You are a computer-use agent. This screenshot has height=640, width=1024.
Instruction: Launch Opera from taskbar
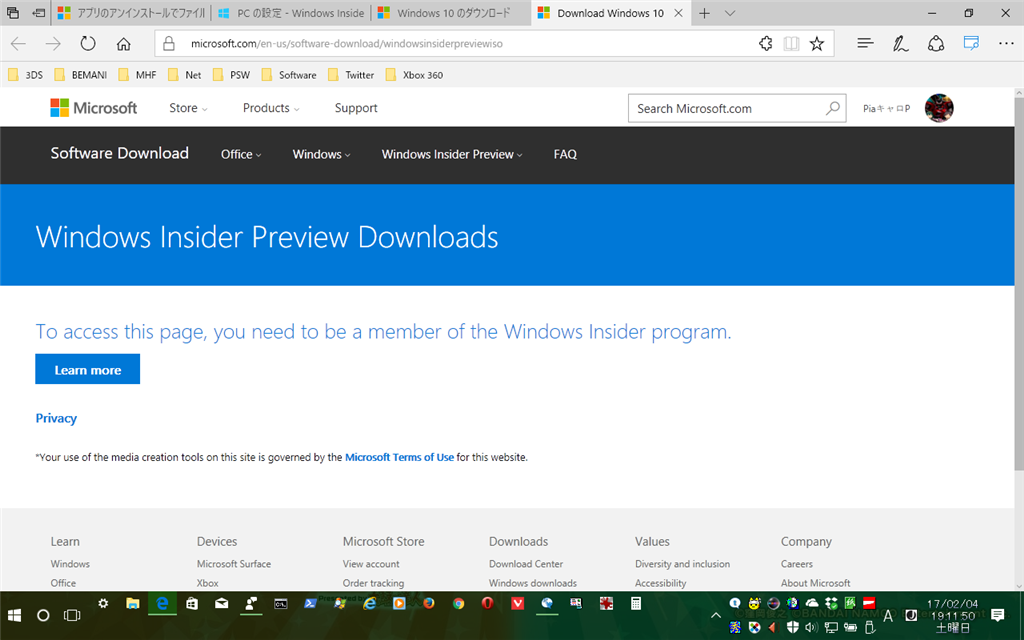pos(487,603)
